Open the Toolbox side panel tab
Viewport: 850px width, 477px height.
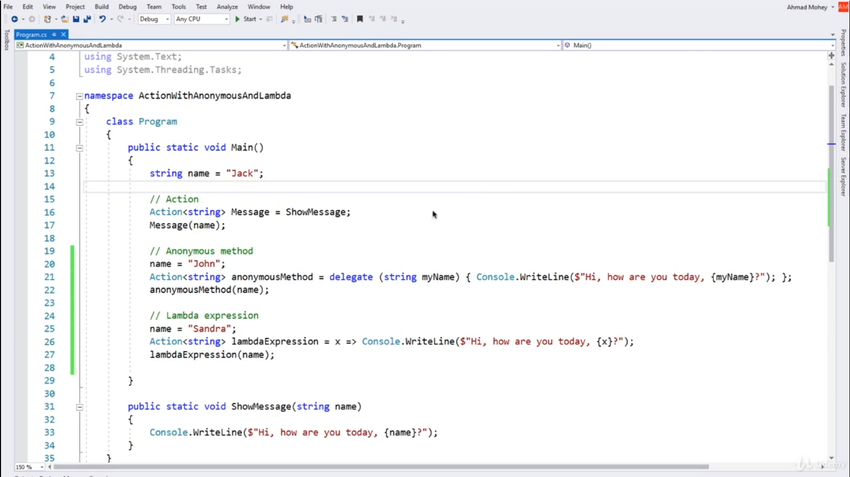click(7, 40)
